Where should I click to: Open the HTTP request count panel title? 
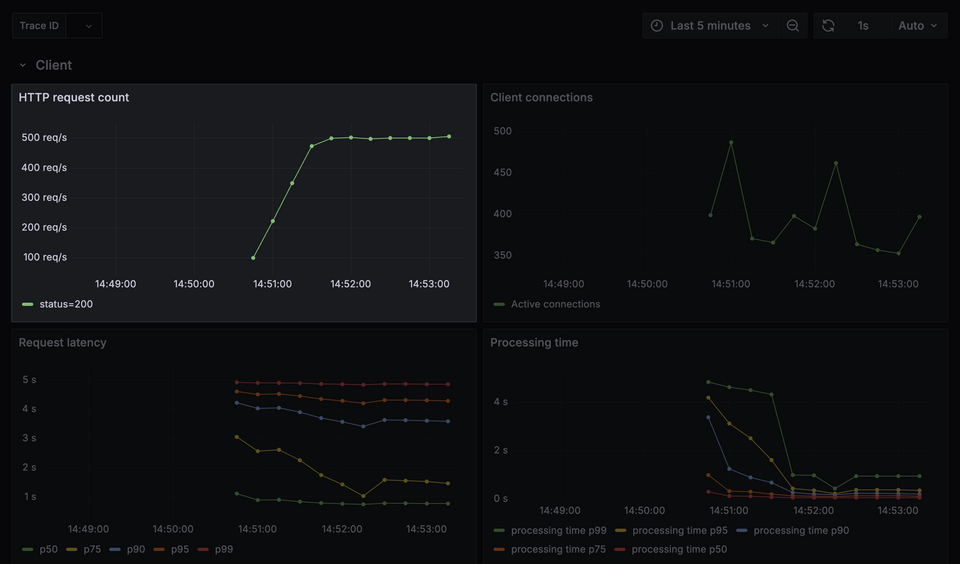pyautogui.click(x=73, y=97)
